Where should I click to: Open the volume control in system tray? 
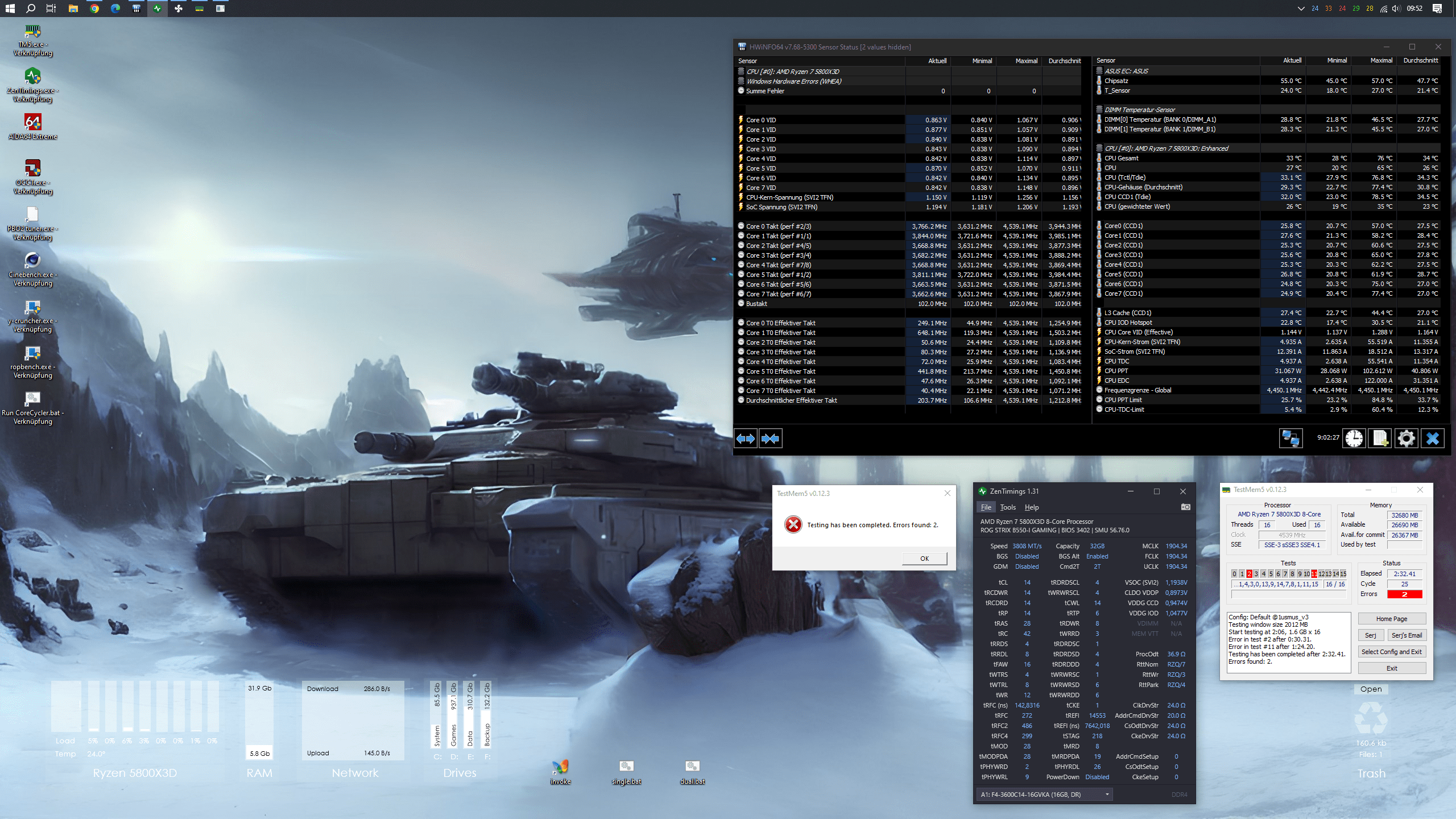(x=1396, y=9)
